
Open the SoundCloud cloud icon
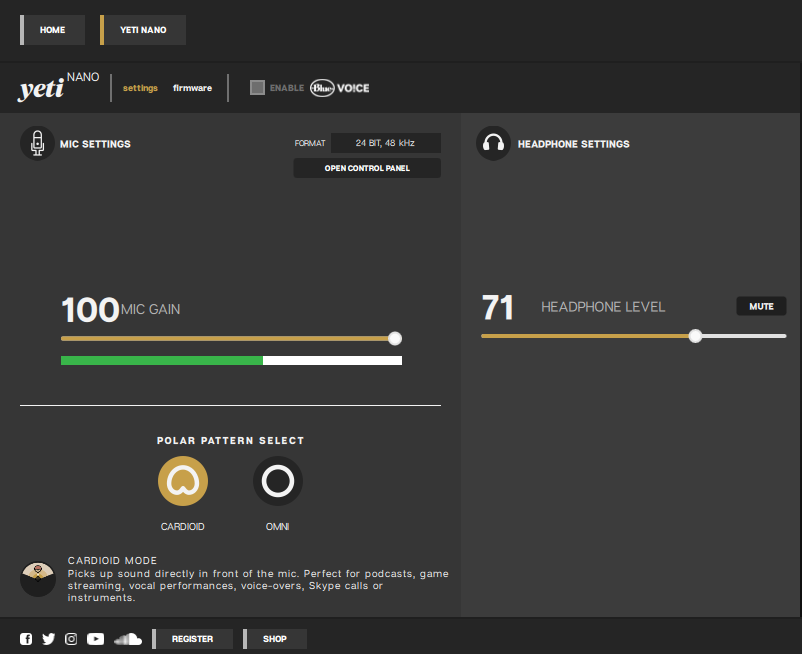tap(128, 639)
